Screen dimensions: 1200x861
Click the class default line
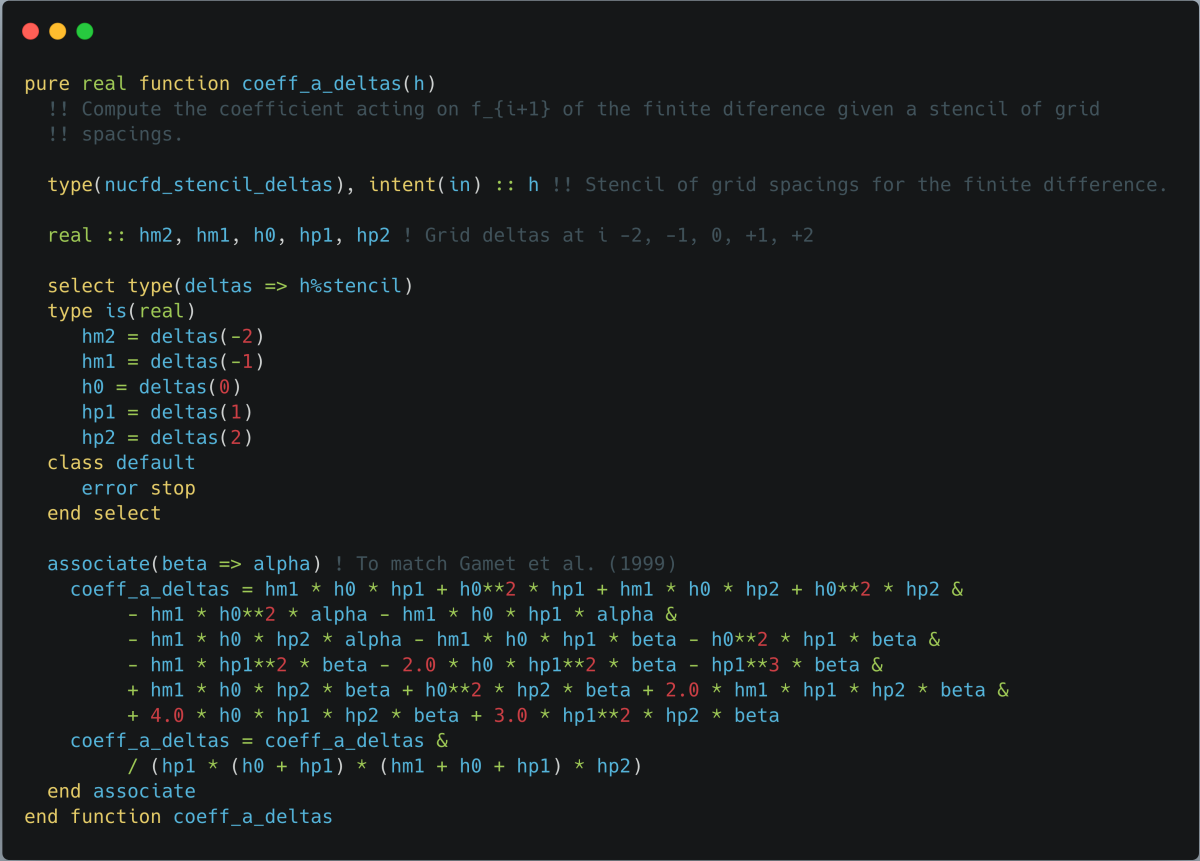(121, 463)
